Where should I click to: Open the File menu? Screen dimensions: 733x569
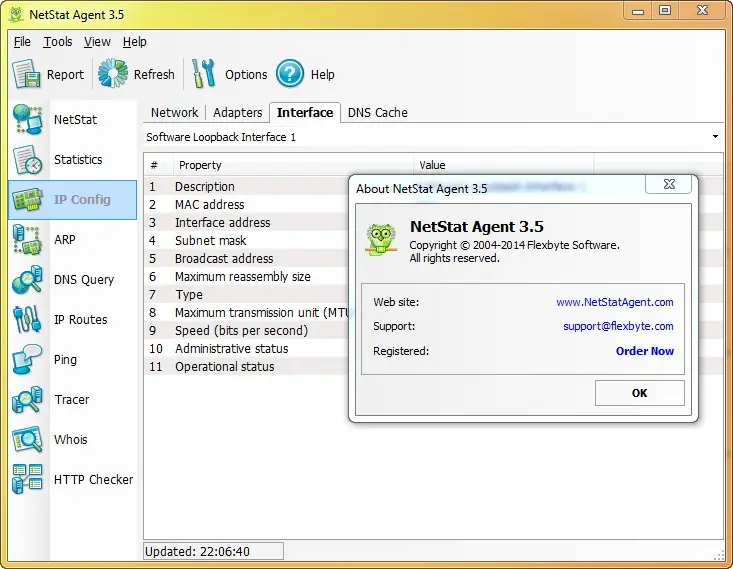click(x=22, y=42)
